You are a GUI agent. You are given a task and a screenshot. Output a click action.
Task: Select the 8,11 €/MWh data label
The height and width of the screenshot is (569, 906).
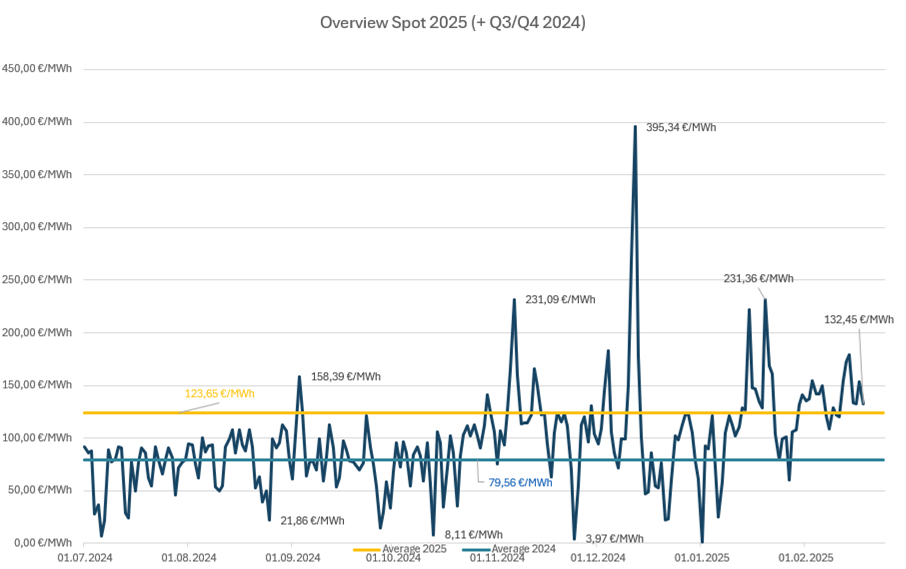pos(474,534)
